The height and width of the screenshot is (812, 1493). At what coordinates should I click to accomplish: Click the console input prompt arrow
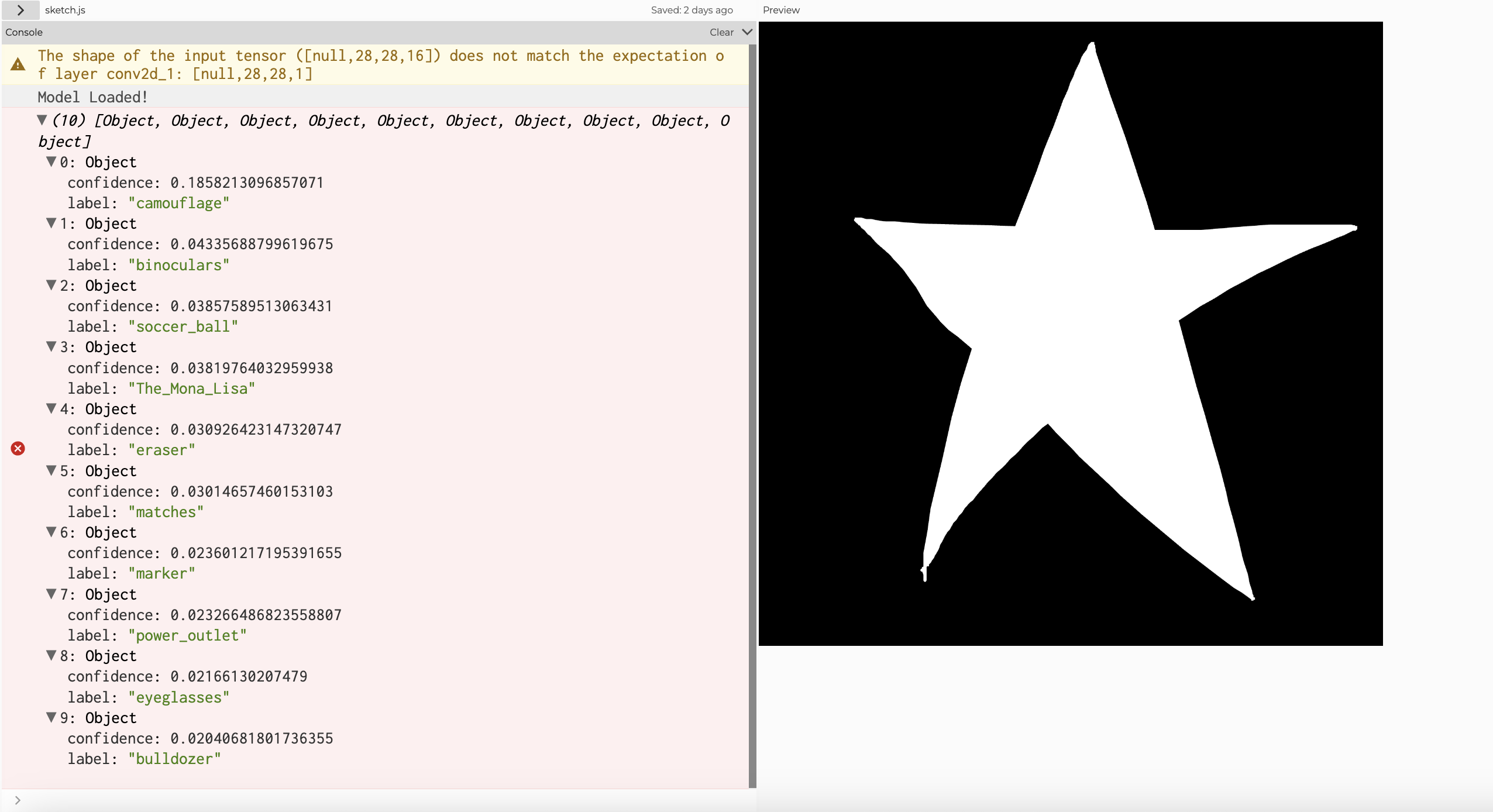[x=18, y=800]
